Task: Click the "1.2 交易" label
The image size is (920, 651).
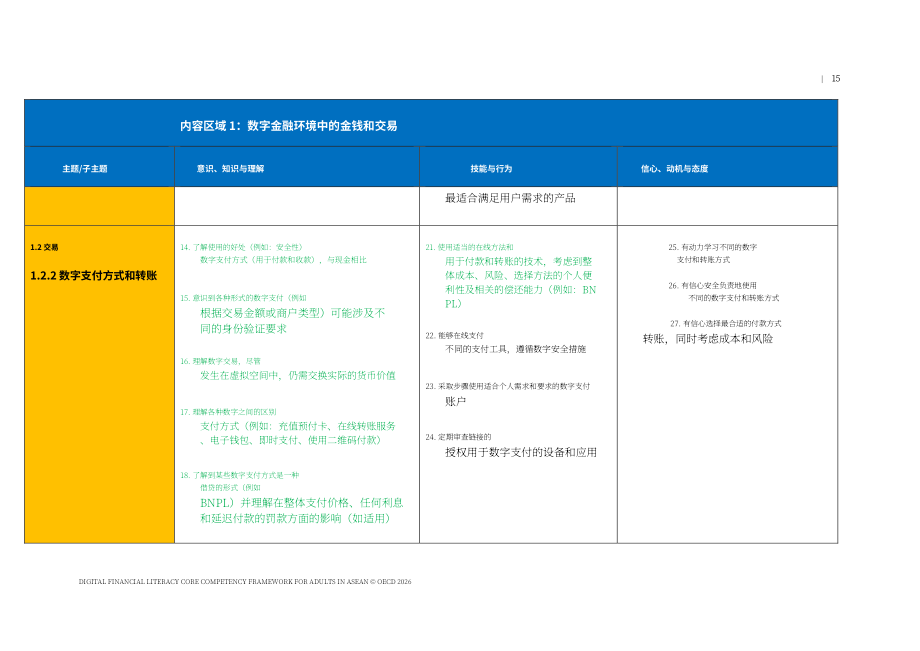Action: pyautogui.click(x=45, y=247)
